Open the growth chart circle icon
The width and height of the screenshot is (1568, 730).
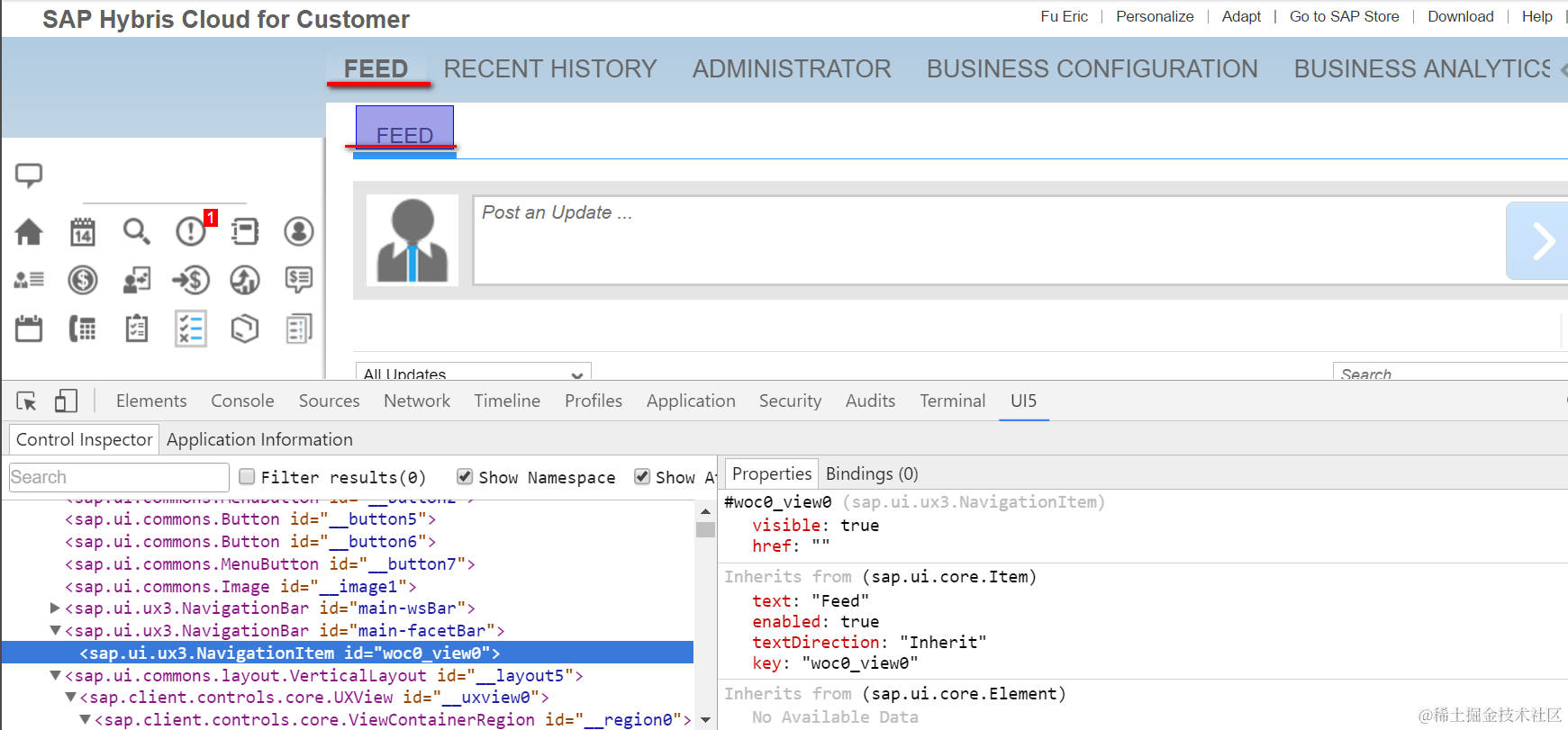[245, 280]
